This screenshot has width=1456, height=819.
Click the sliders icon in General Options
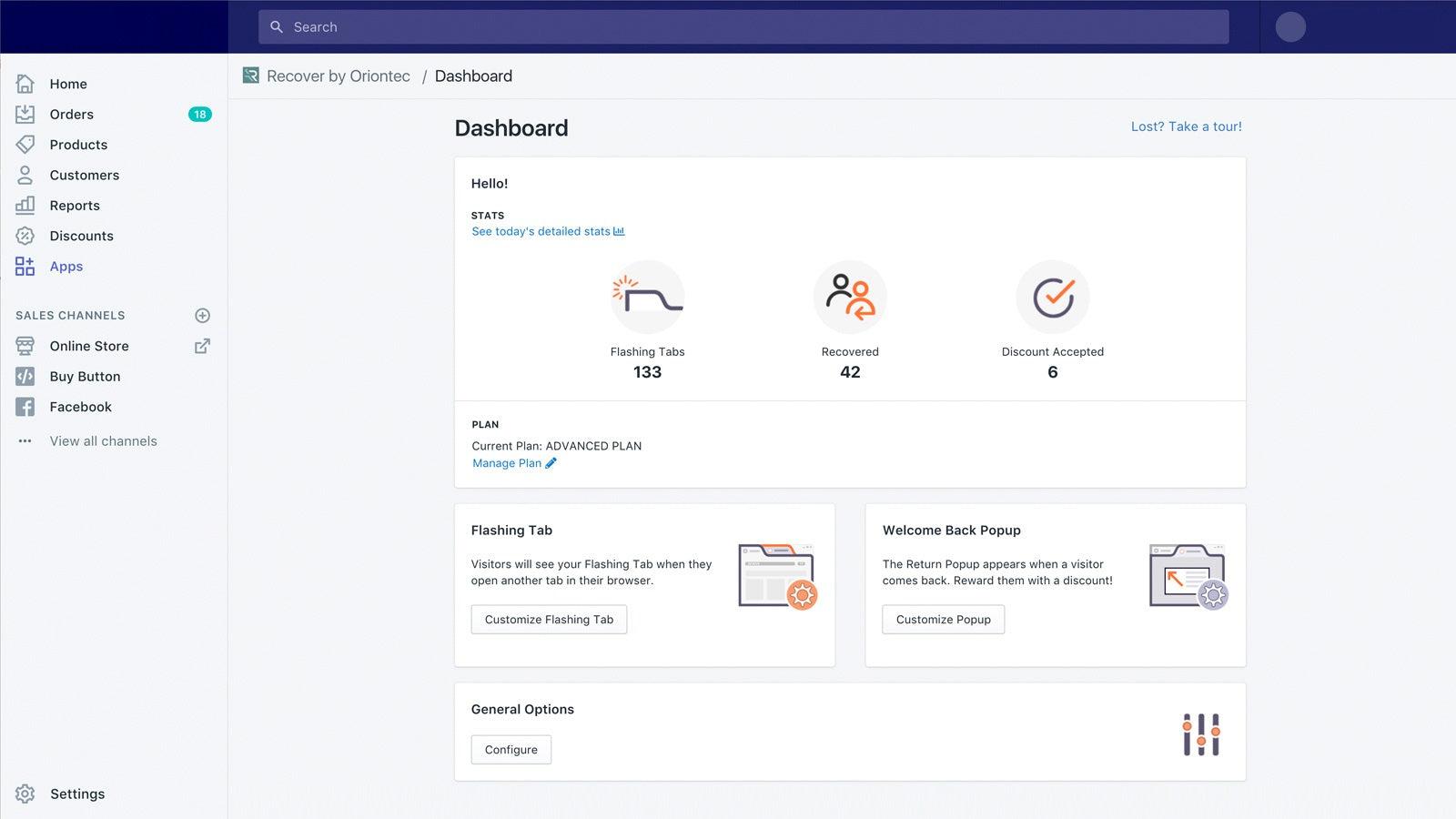click(1201, 733)
